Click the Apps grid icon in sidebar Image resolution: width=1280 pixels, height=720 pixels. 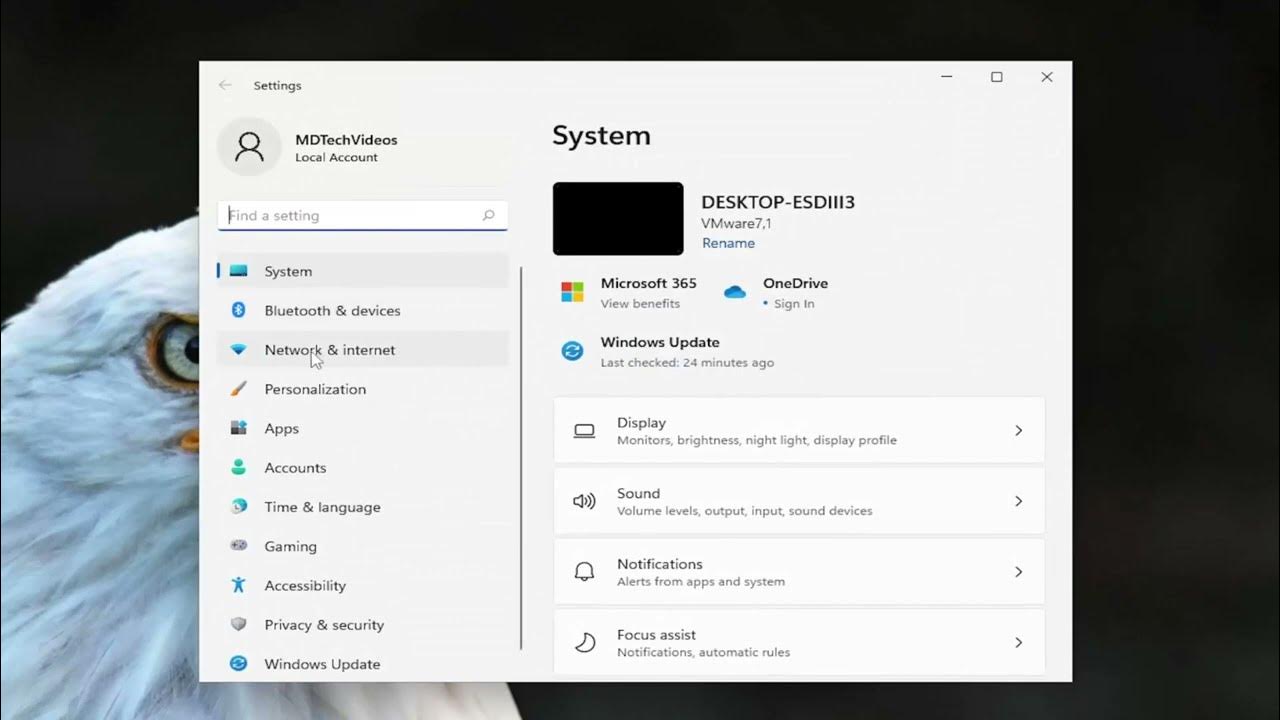[x=238, y=428]
